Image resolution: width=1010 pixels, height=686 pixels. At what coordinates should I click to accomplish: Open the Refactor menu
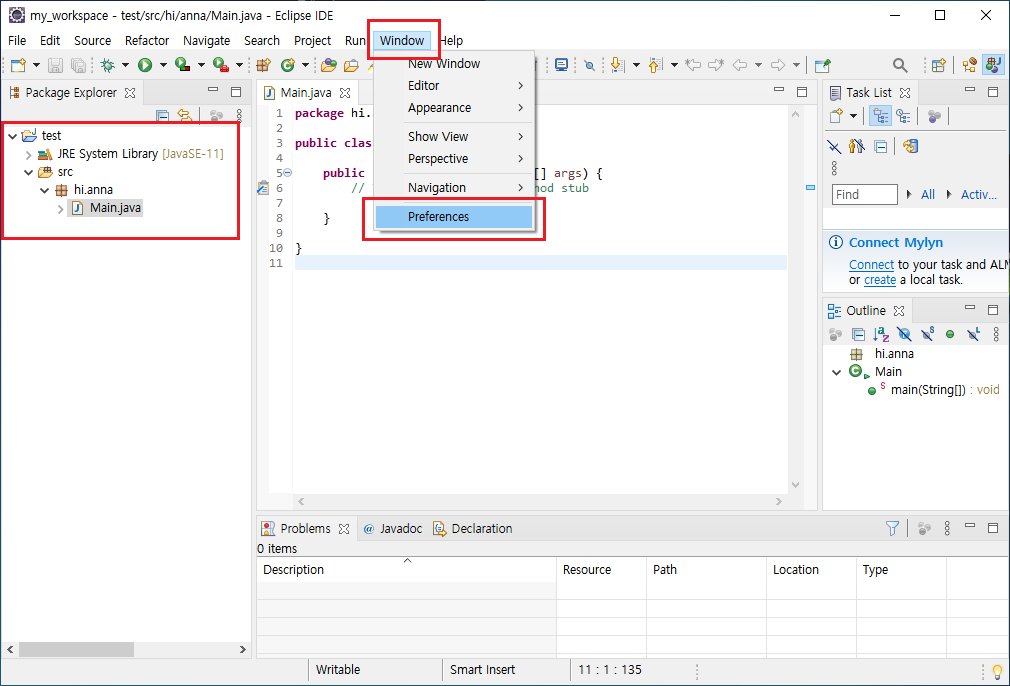tap(147, 41)
